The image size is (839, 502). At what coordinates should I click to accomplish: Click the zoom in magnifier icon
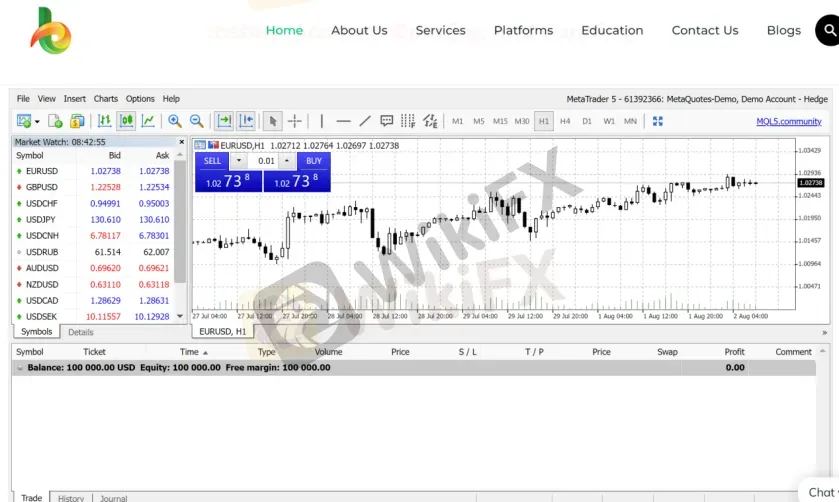174,121
